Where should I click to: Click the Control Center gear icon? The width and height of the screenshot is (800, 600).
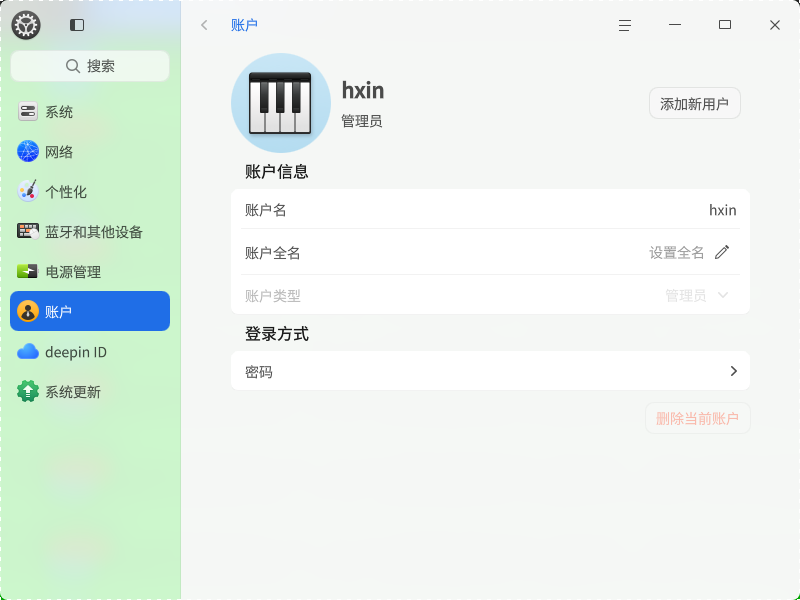coord(26,25)
